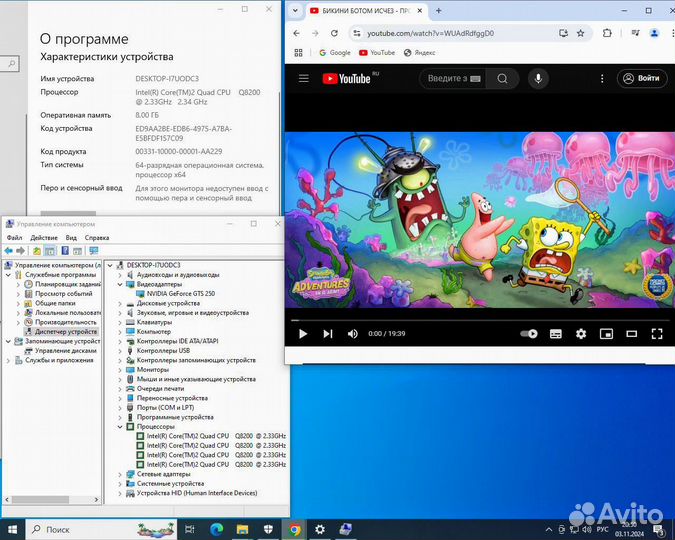Open File Explorer from taskbar
The width and height of the screenshot is (675, 540).
[x=242, y=529]
